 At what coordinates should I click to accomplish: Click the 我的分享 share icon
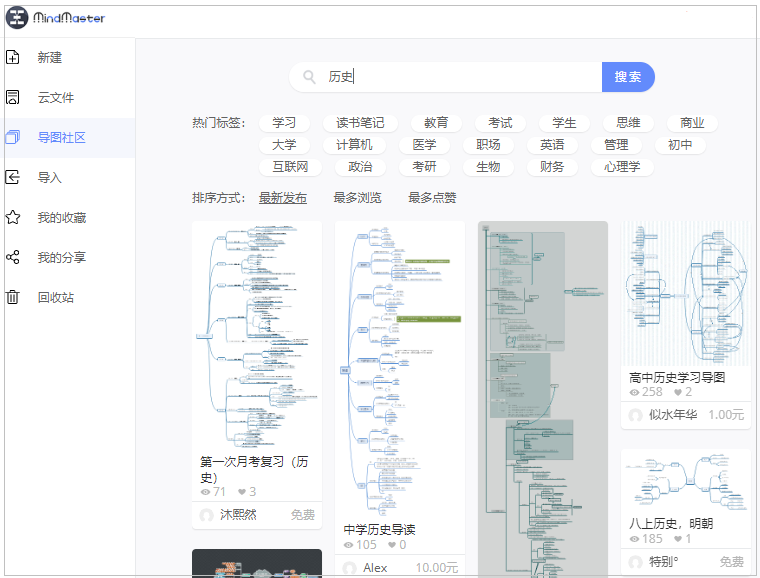[x=13, y=258]
